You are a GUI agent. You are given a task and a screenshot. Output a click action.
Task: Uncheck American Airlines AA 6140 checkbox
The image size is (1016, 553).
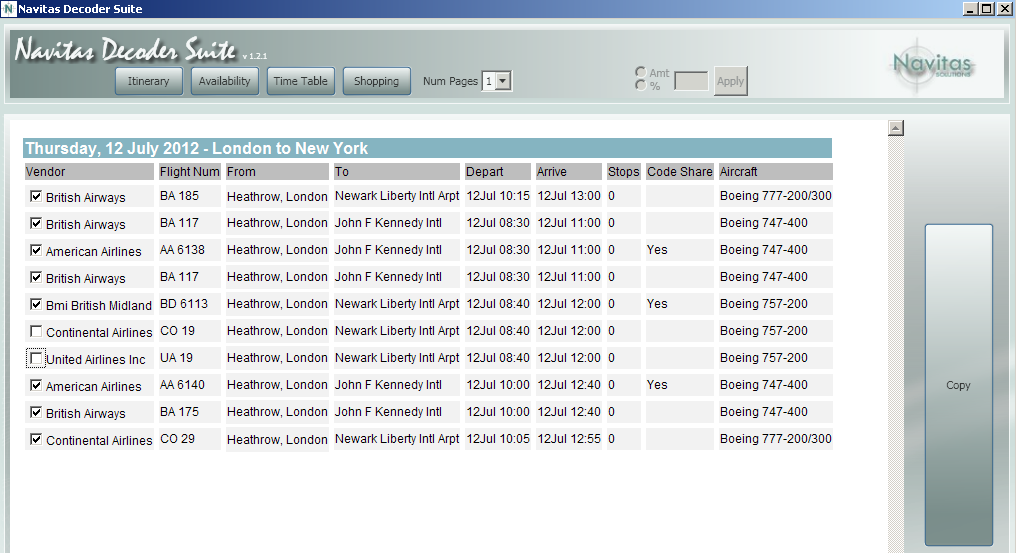(36, 385)
